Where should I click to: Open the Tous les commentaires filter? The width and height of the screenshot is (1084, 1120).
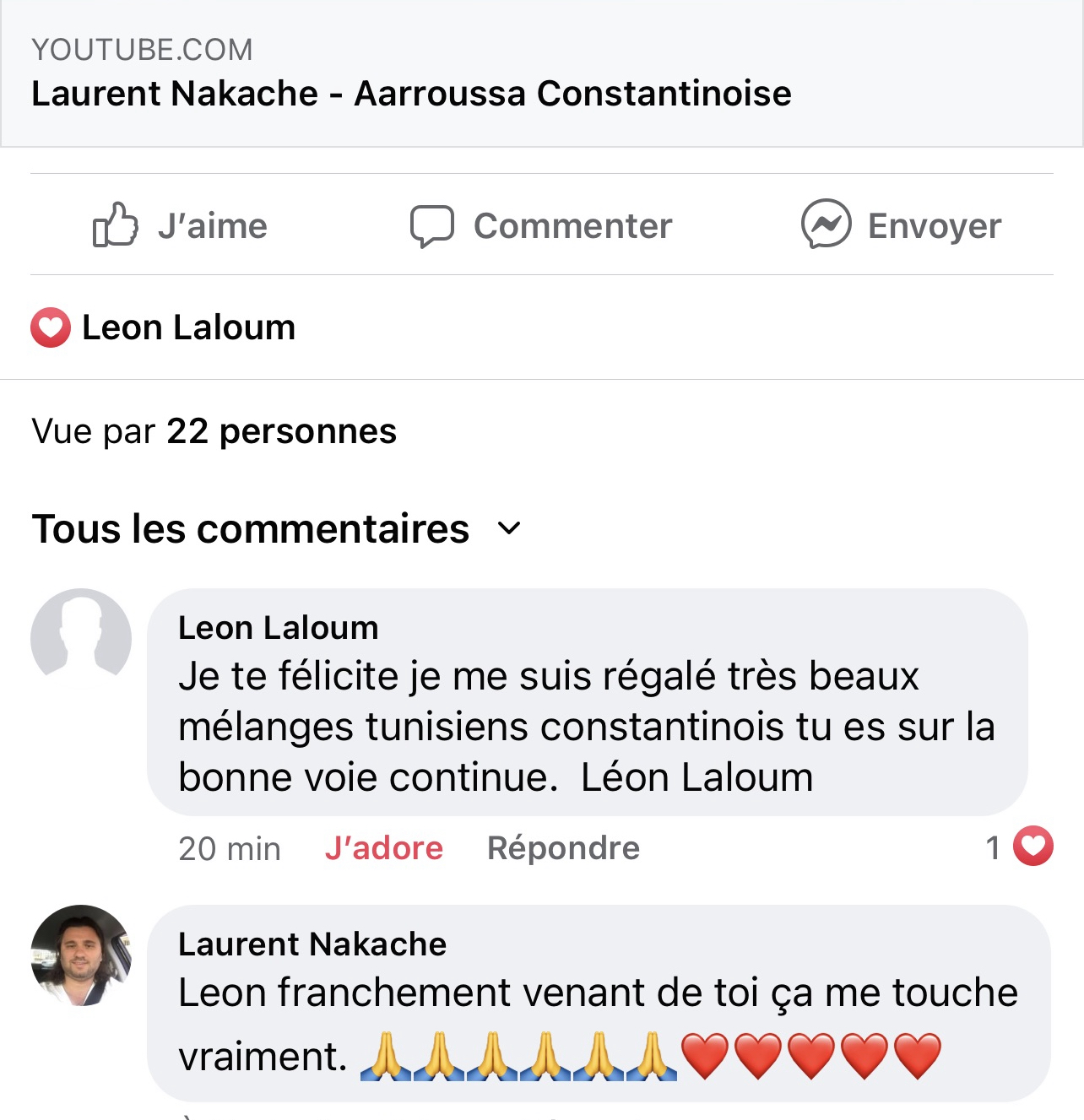click(x=250, y=529)
